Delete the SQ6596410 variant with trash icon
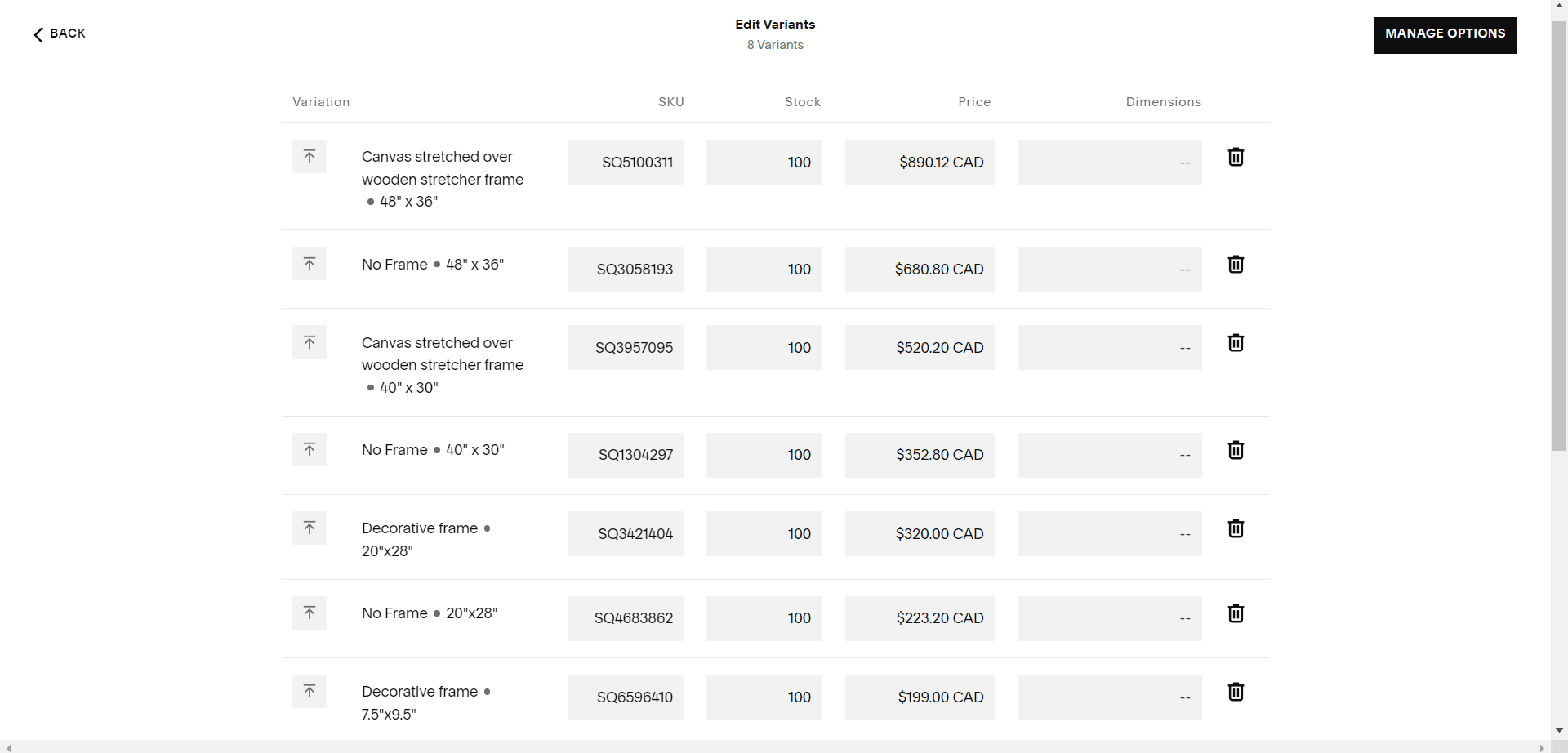Image resolution: width=1568 pixels, height=753 pixels. [1236, 692]
